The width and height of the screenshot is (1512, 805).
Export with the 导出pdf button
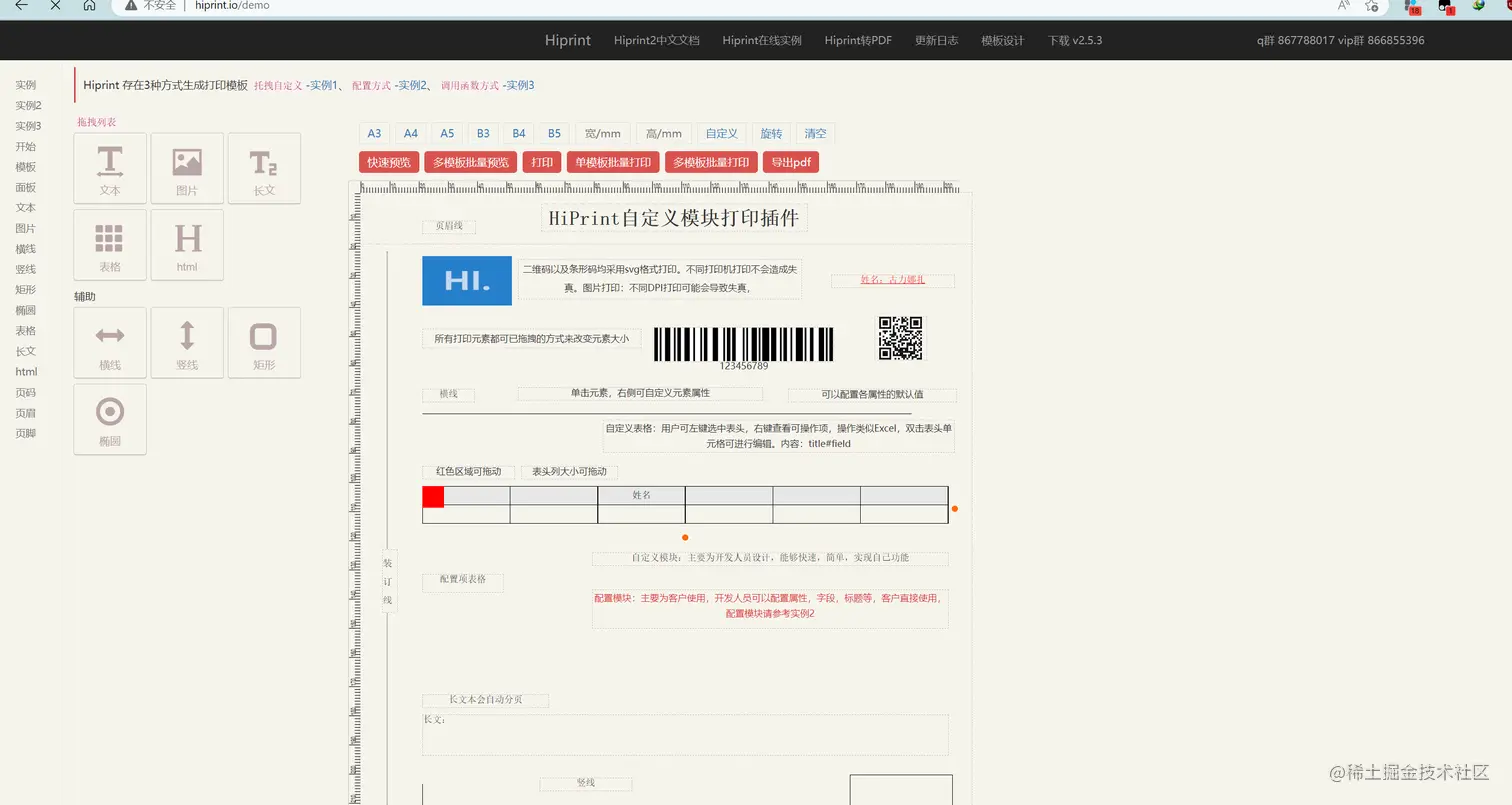click(791, 162)
